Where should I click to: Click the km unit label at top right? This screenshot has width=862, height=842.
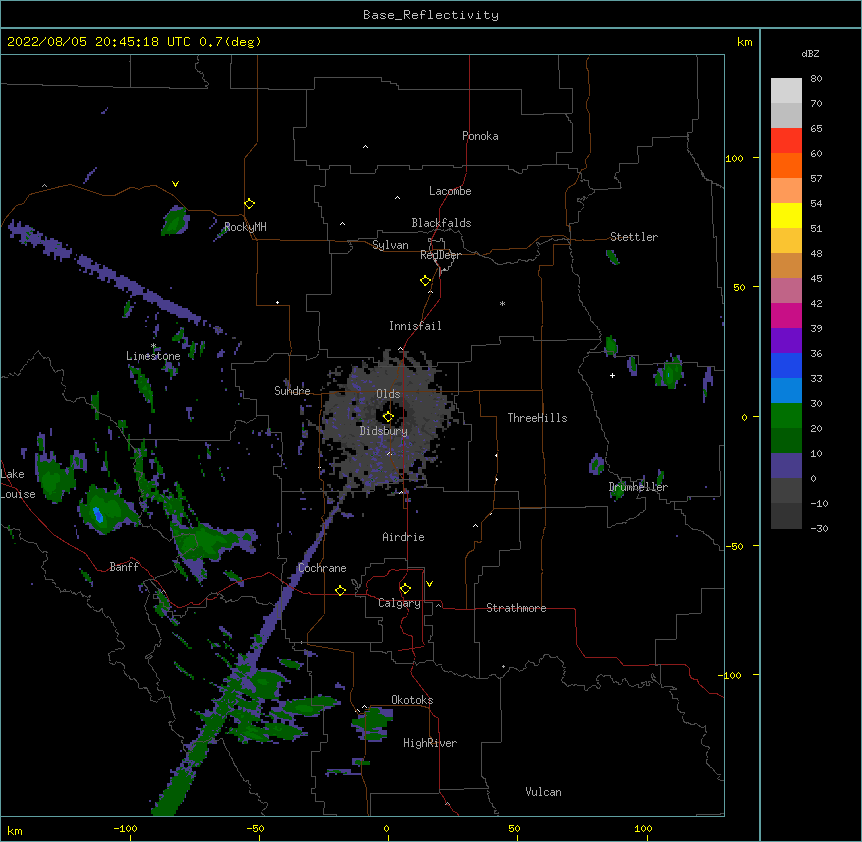(x=744, y=42)
